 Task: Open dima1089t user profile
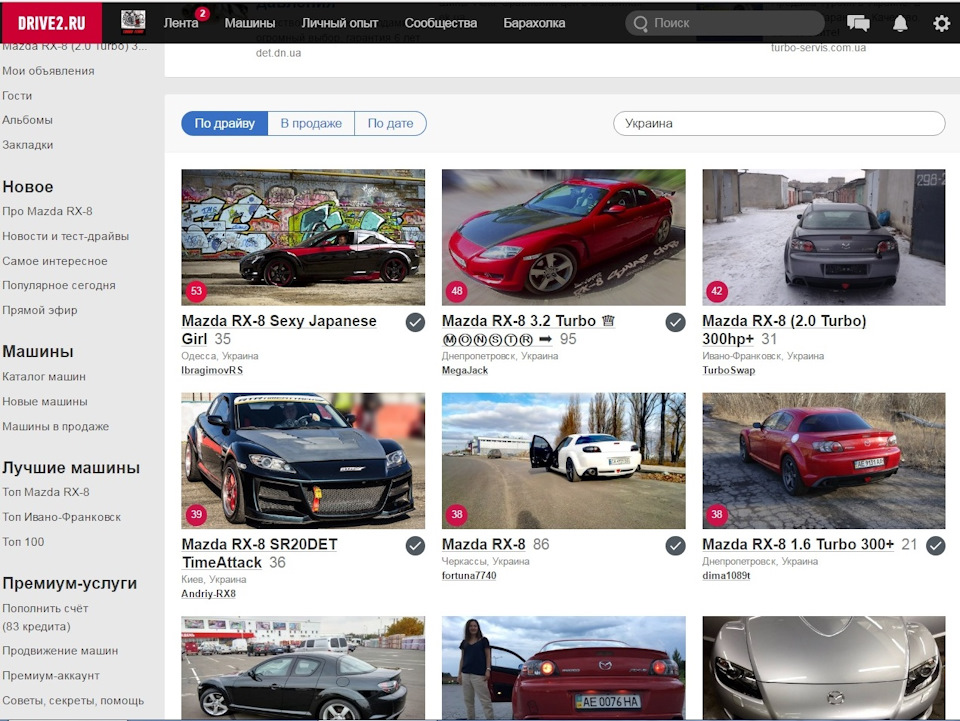tap(726, 575)
